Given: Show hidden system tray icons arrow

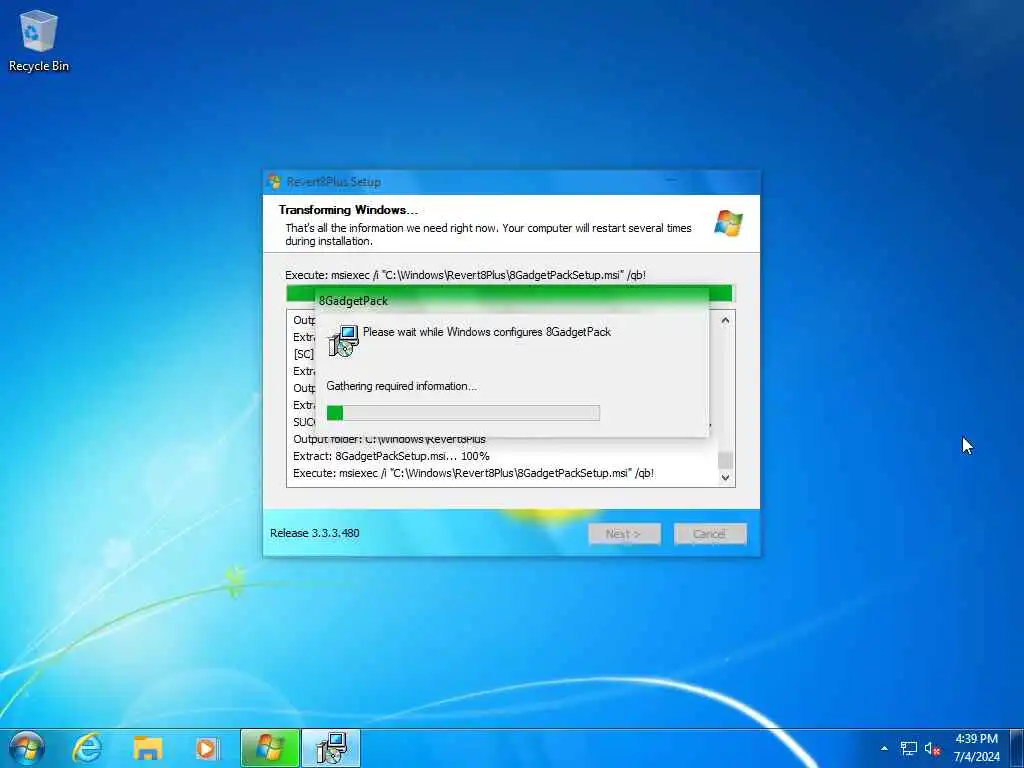Looking at the screenshot, I should pyautogui.click(x=884, y=748).
